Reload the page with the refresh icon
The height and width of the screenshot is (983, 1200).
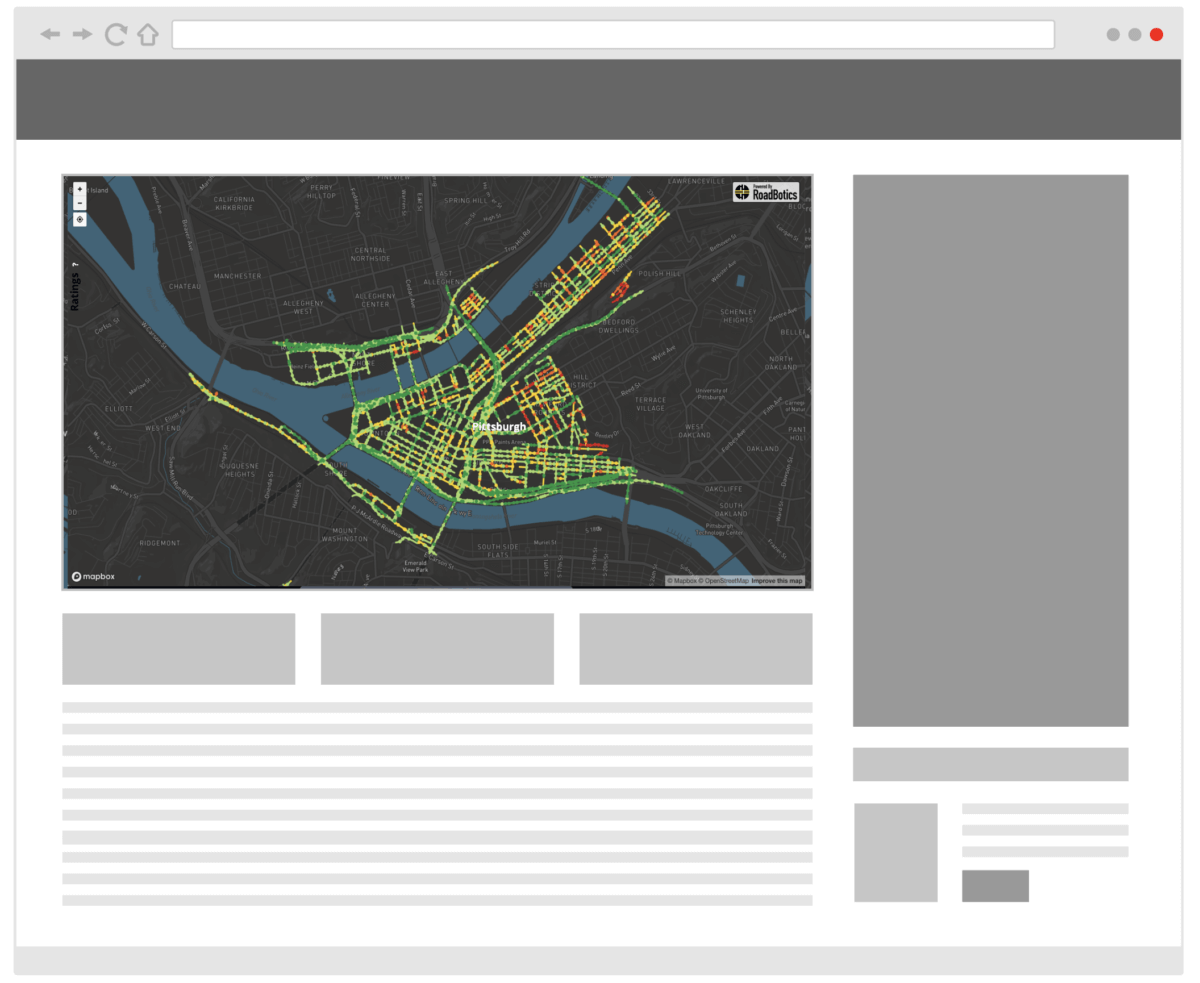(x=116, y=34)
